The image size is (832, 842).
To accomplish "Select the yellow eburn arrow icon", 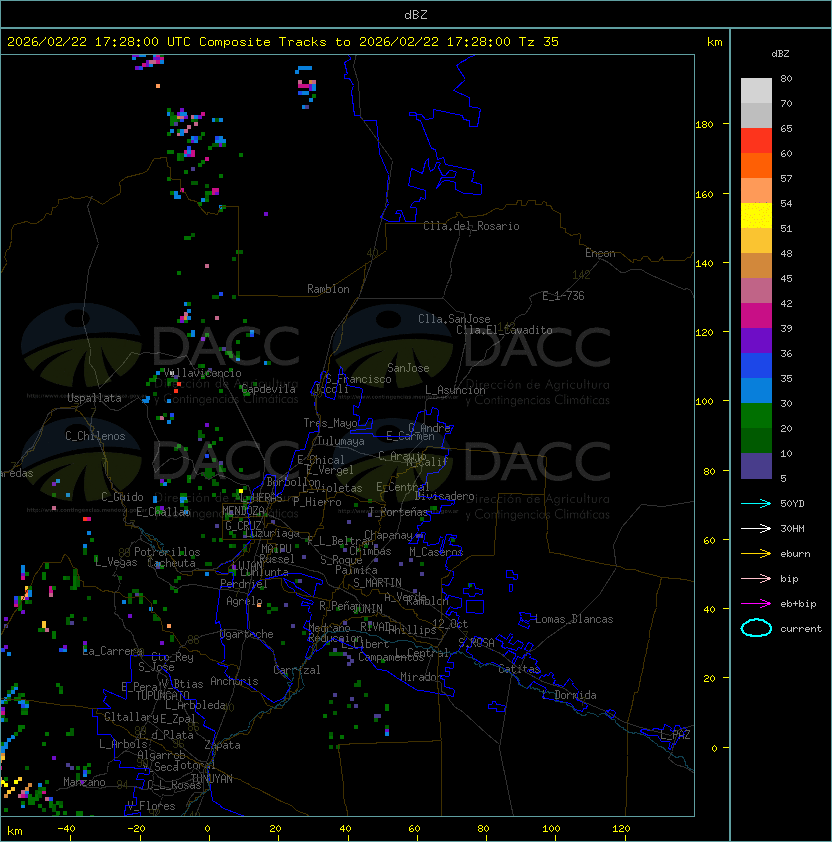I will [756, 553].
